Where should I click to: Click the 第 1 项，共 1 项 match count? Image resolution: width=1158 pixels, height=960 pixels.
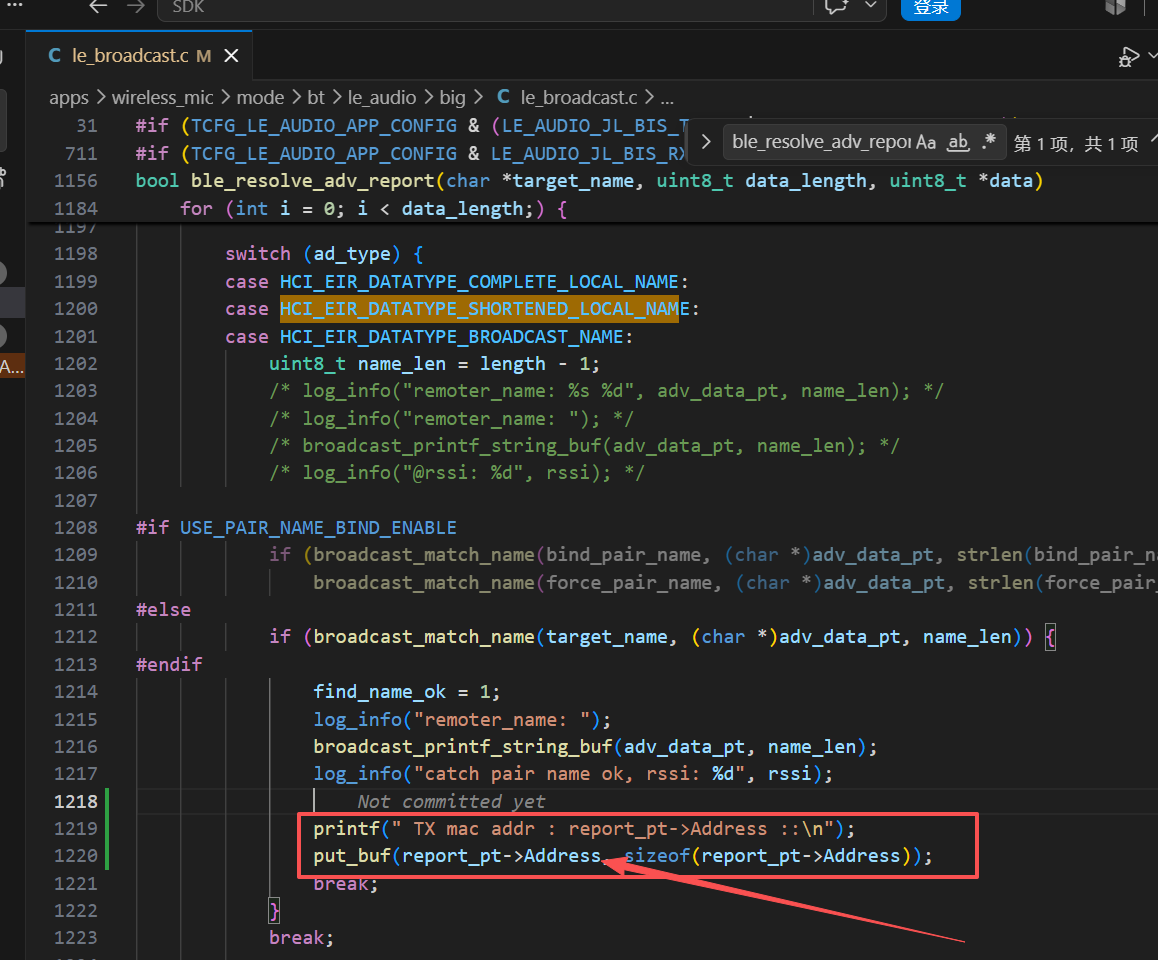tap(1075, 143)
